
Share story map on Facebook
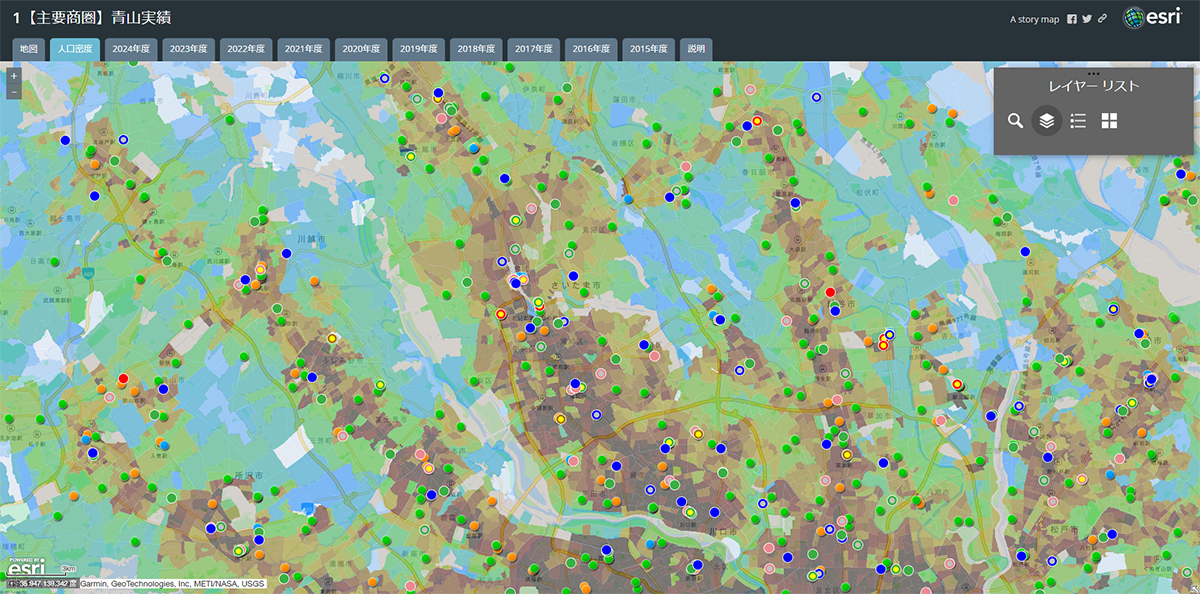click(1072, 19)
